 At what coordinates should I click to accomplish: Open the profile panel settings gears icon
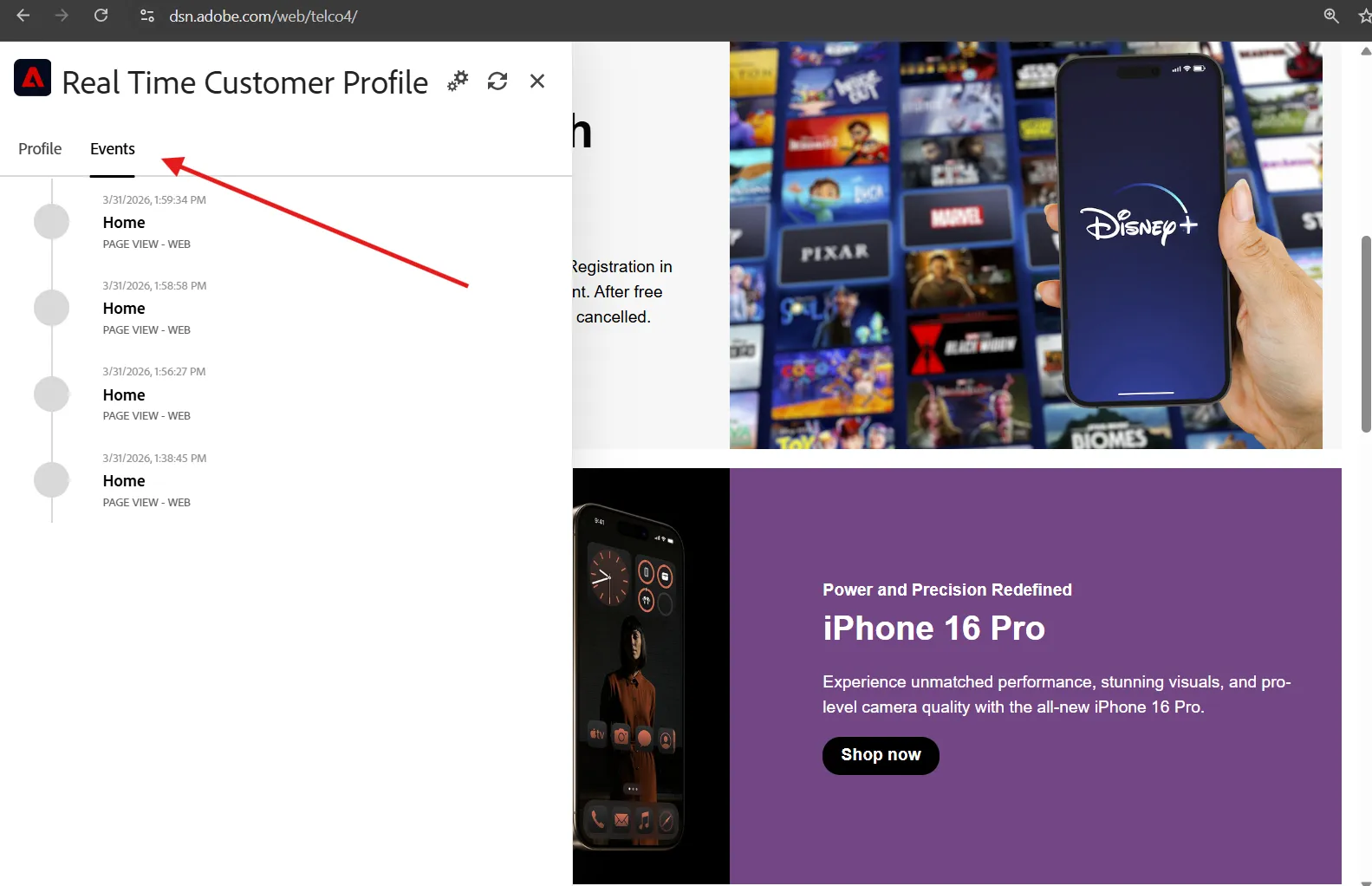pyautogui.click(x=457, y=81)
